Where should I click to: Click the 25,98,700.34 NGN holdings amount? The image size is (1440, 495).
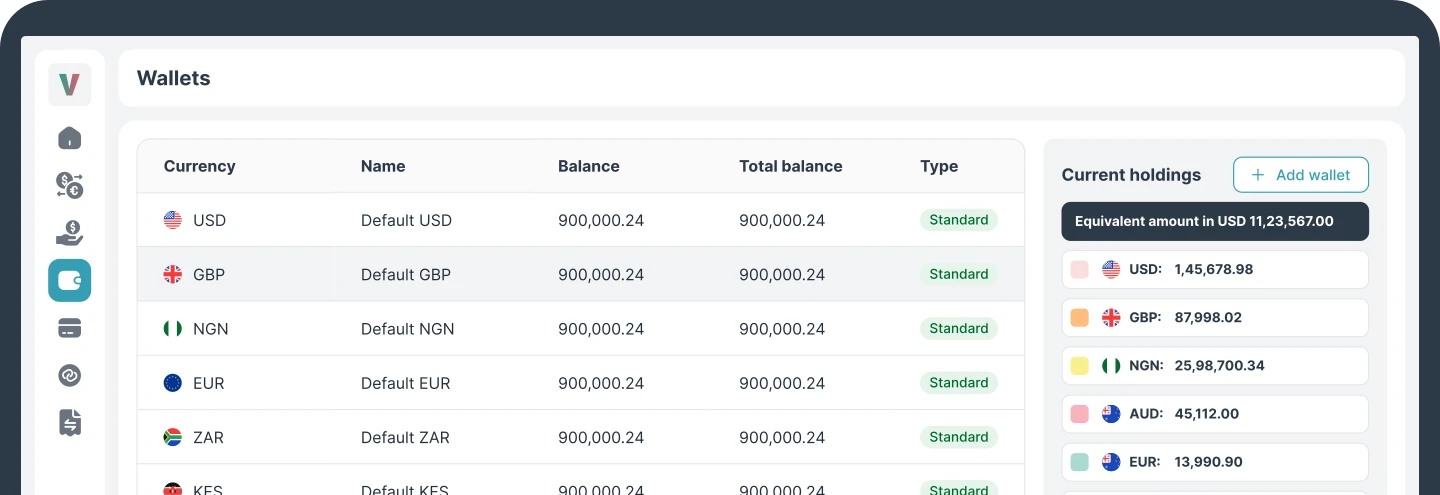(1219, 366)
